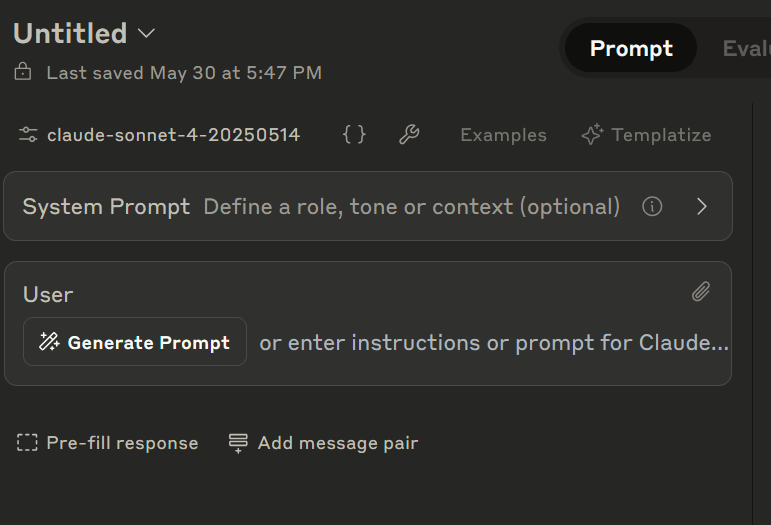Click the paperclip attachment icon
The image size is (771, 525).
701,292
